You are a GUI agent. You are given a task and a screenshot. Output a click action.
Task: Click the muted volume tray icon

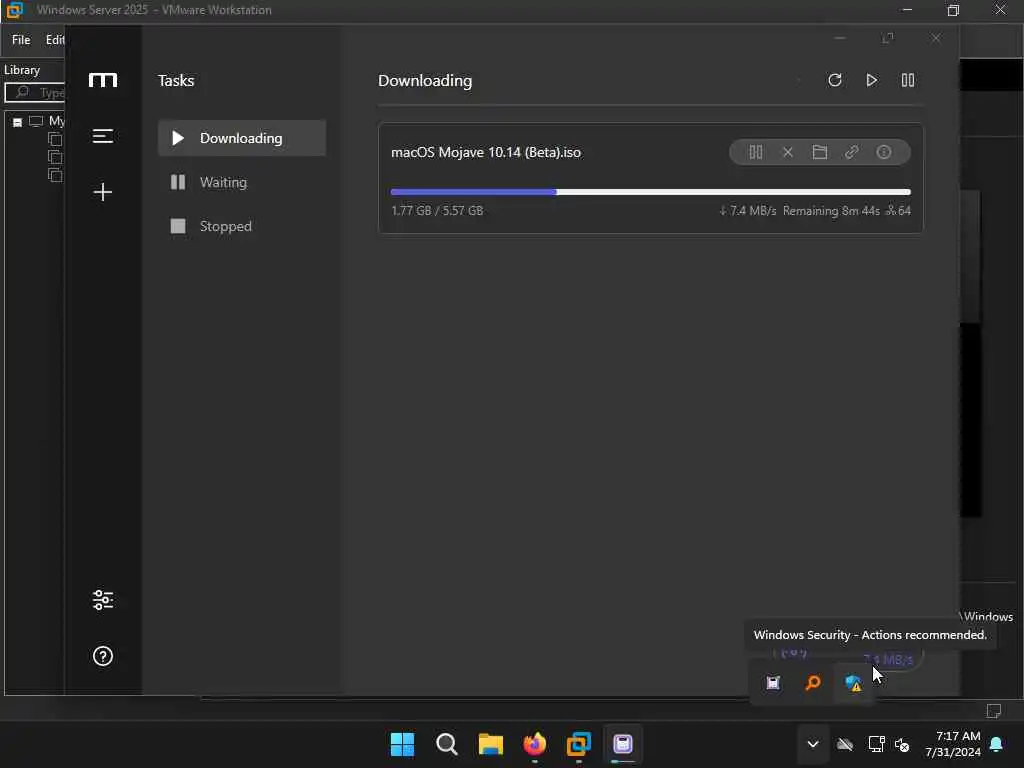902,744
